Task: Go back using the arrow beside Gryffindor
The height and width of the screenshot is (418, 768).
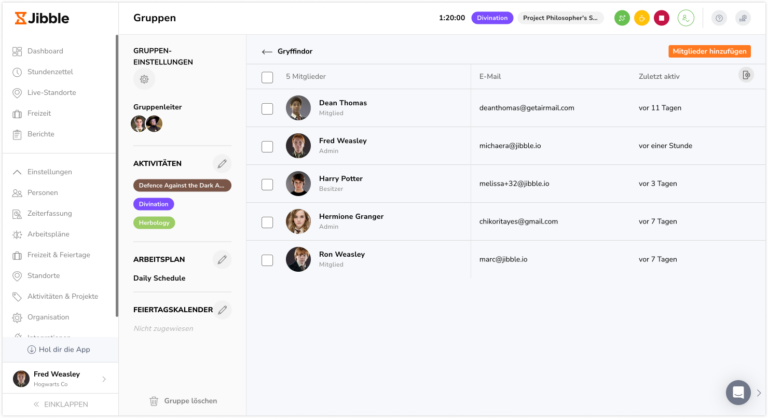Action: tap(266, 51)
